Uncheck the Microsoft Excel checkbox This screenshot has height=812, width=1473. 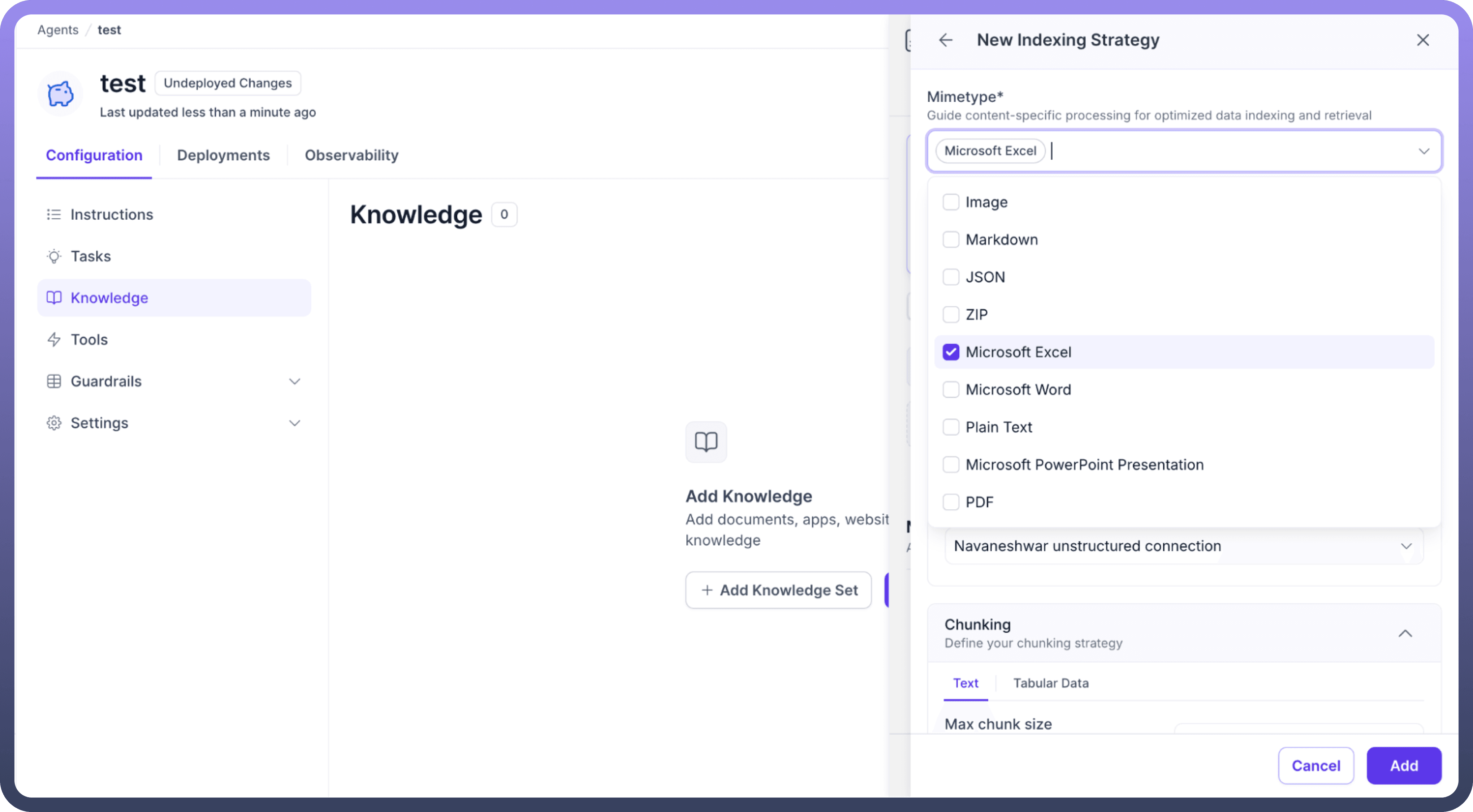point(950,352)
